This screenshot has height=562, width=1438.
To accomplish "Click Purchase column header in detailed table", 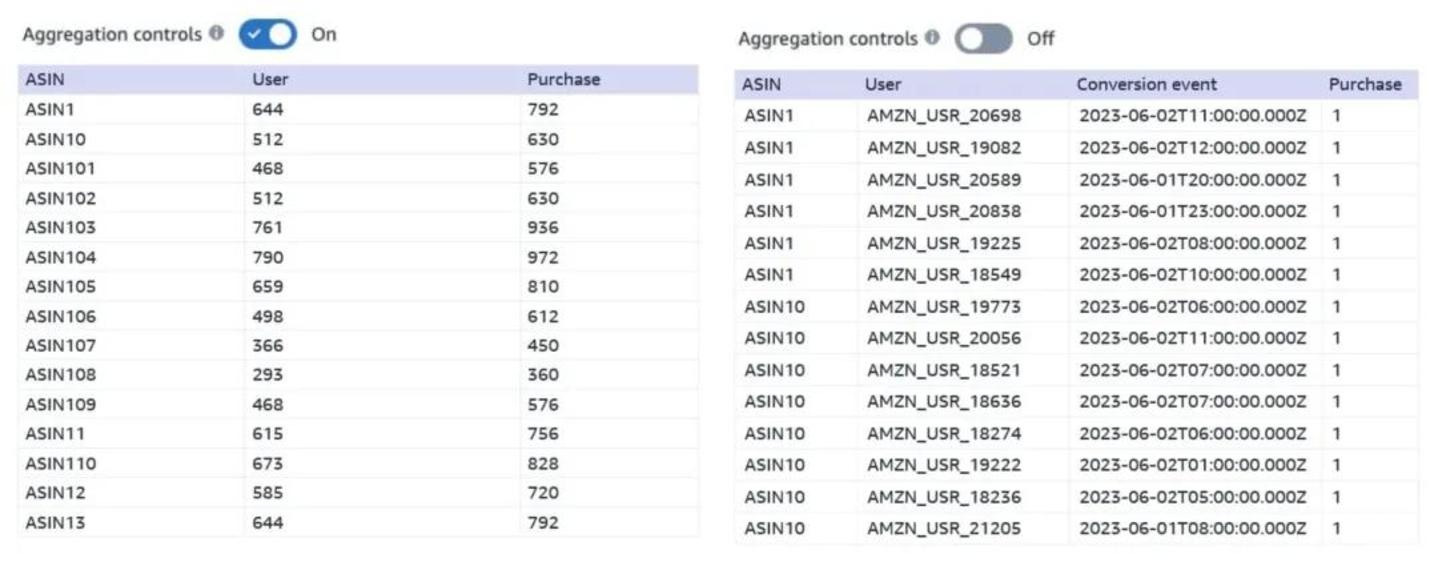I will pos(1364,84).
